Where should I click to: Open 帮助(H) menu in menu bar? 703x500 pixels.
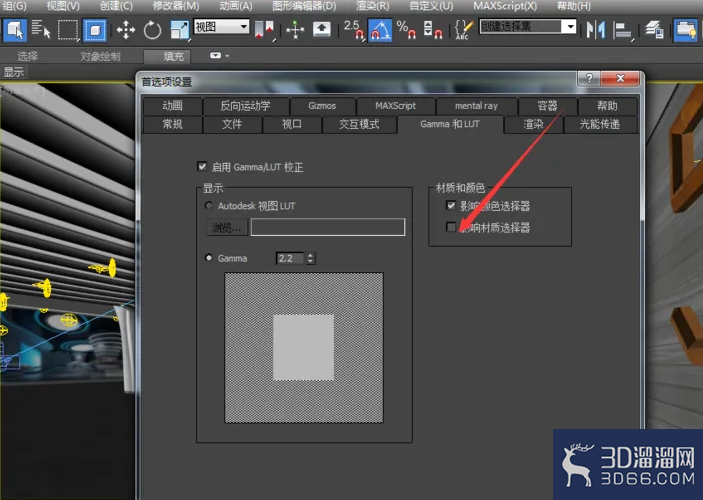click(x=574, y=6)
